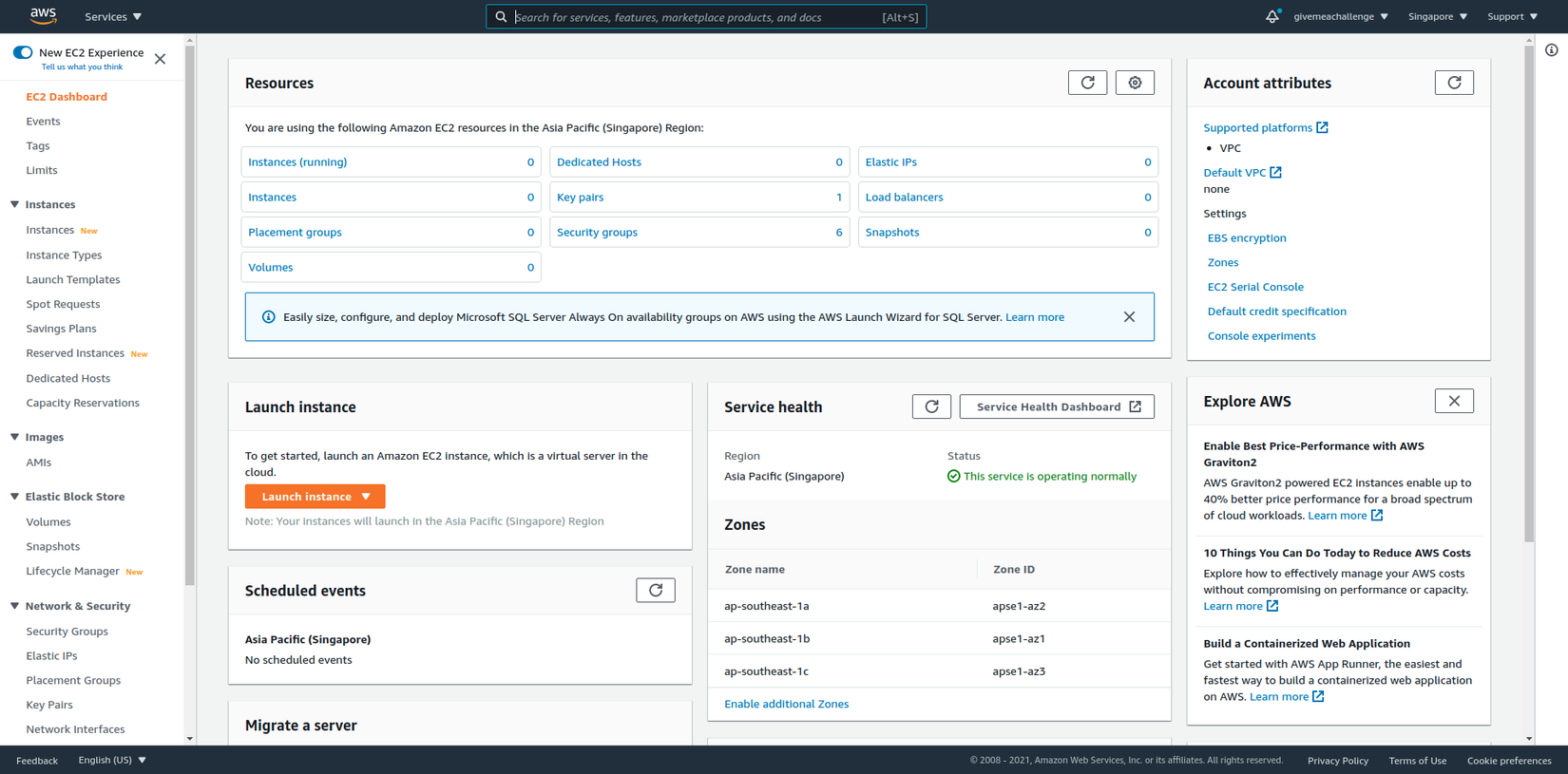1568x774 pixels.
Task: Open the Singapore region selector
Action: coord(1438,16)
